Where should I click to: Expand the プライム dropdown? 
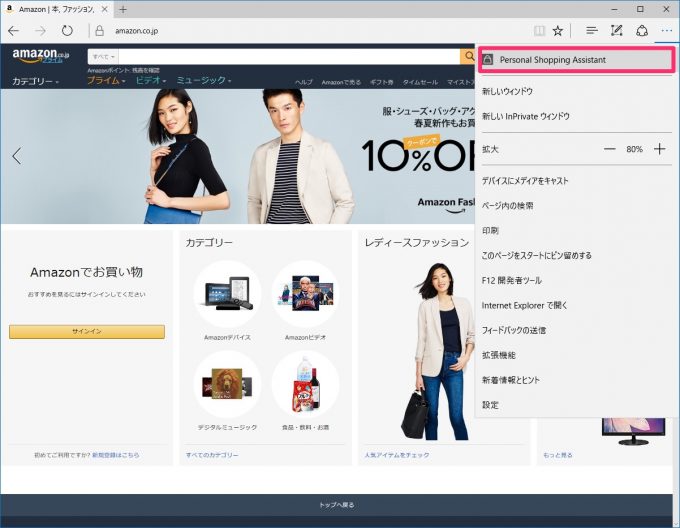[x=106, y=80]
